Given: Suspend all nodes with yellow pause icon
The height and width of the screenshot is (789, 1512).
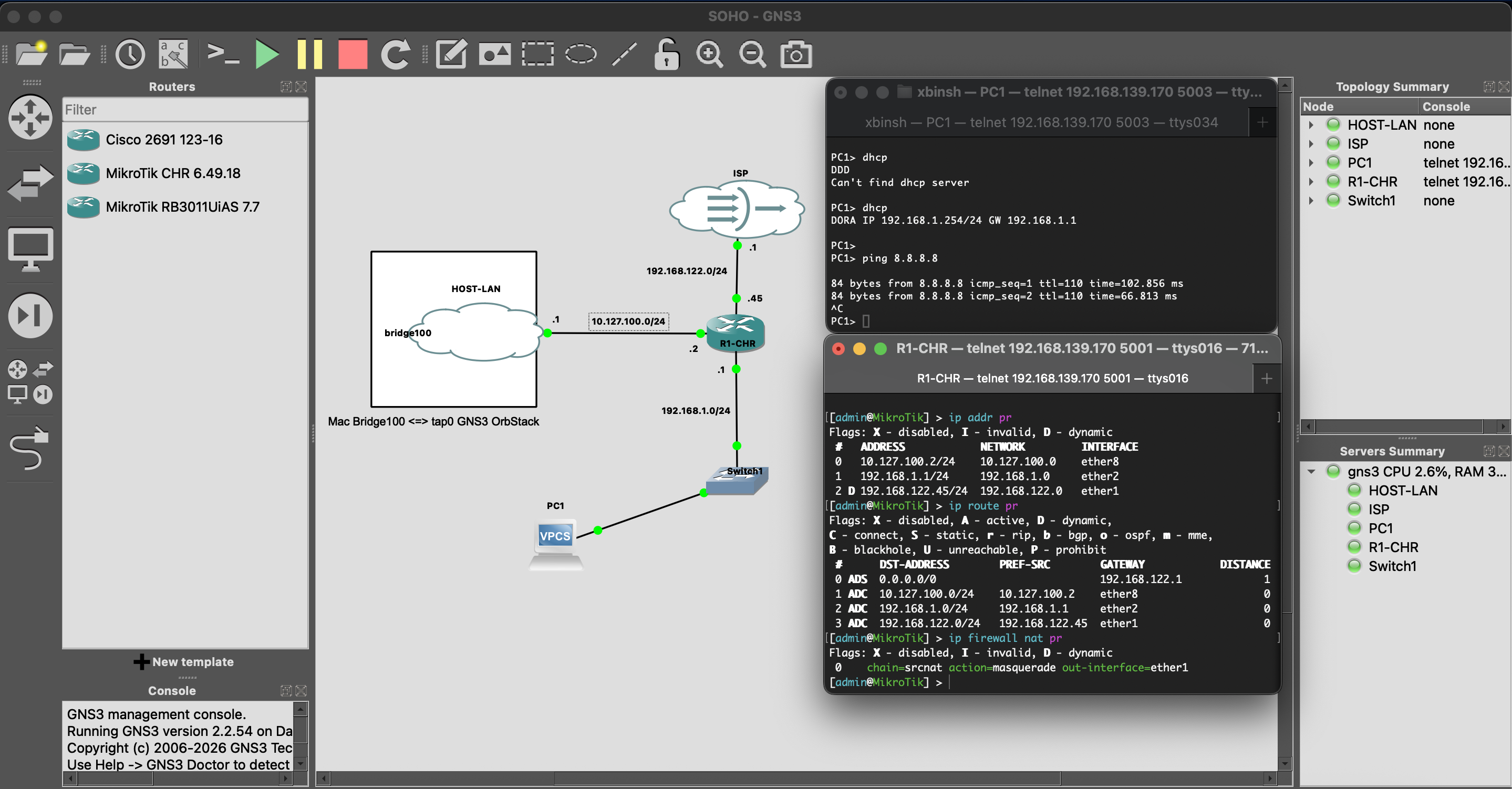Looking at the screenshot, I should (309, 55).
